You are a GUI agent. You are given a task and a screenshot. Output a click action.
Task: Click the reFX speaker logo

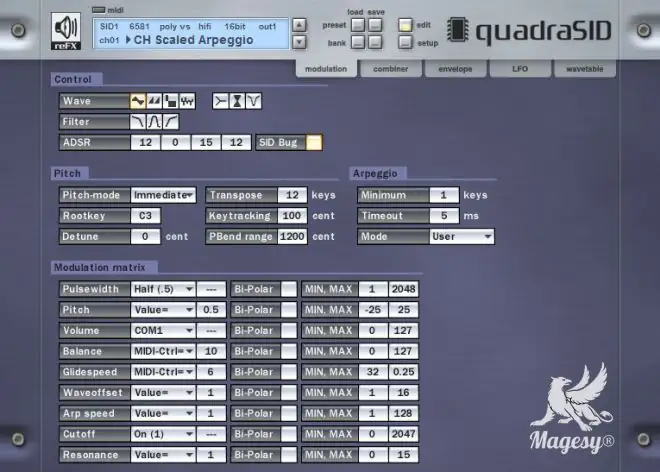click(x=66, y=31)
